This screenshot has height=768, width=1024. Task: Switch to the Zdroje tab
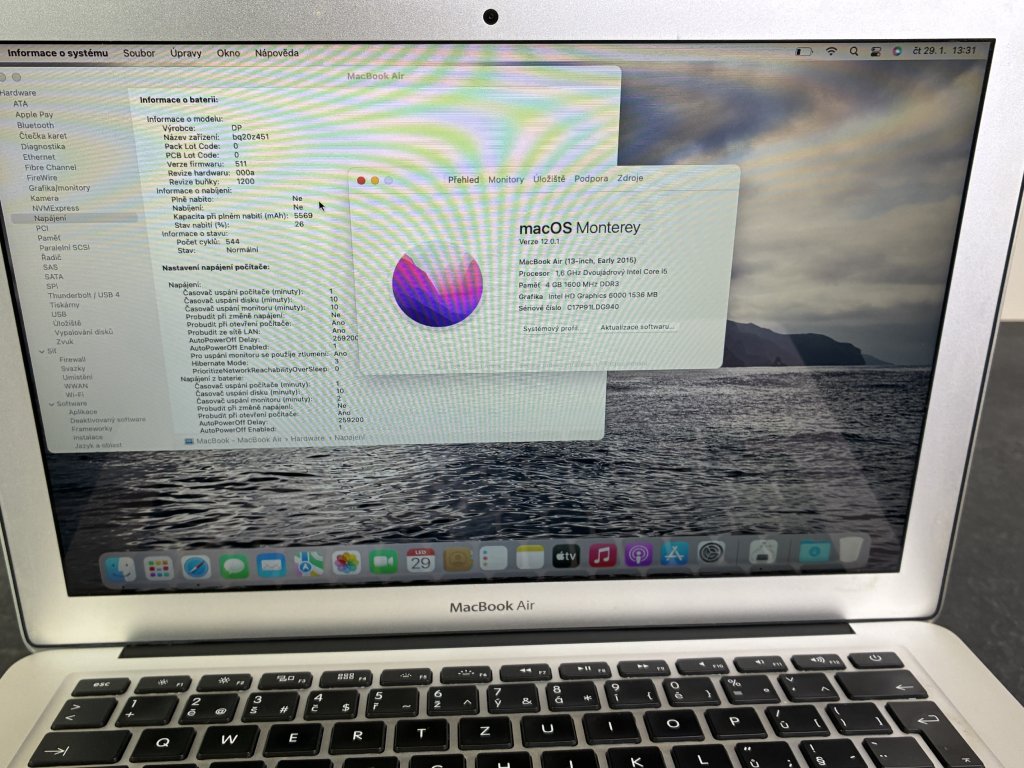(630, 178)
